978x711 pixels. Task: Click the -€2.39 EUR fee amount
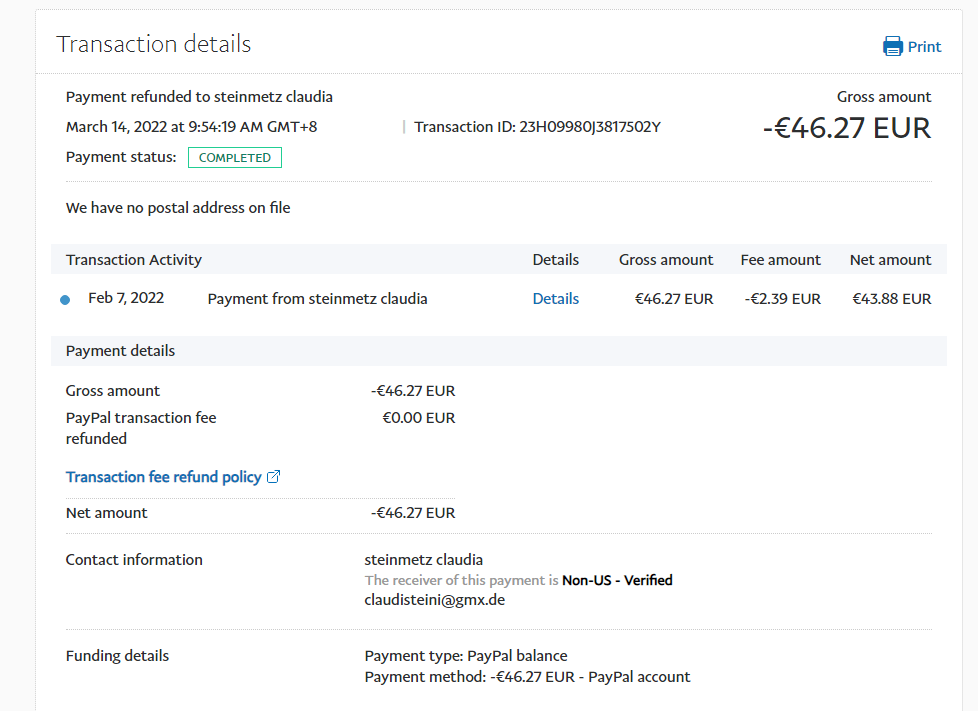pyautogui.click(x=780, y=299)
